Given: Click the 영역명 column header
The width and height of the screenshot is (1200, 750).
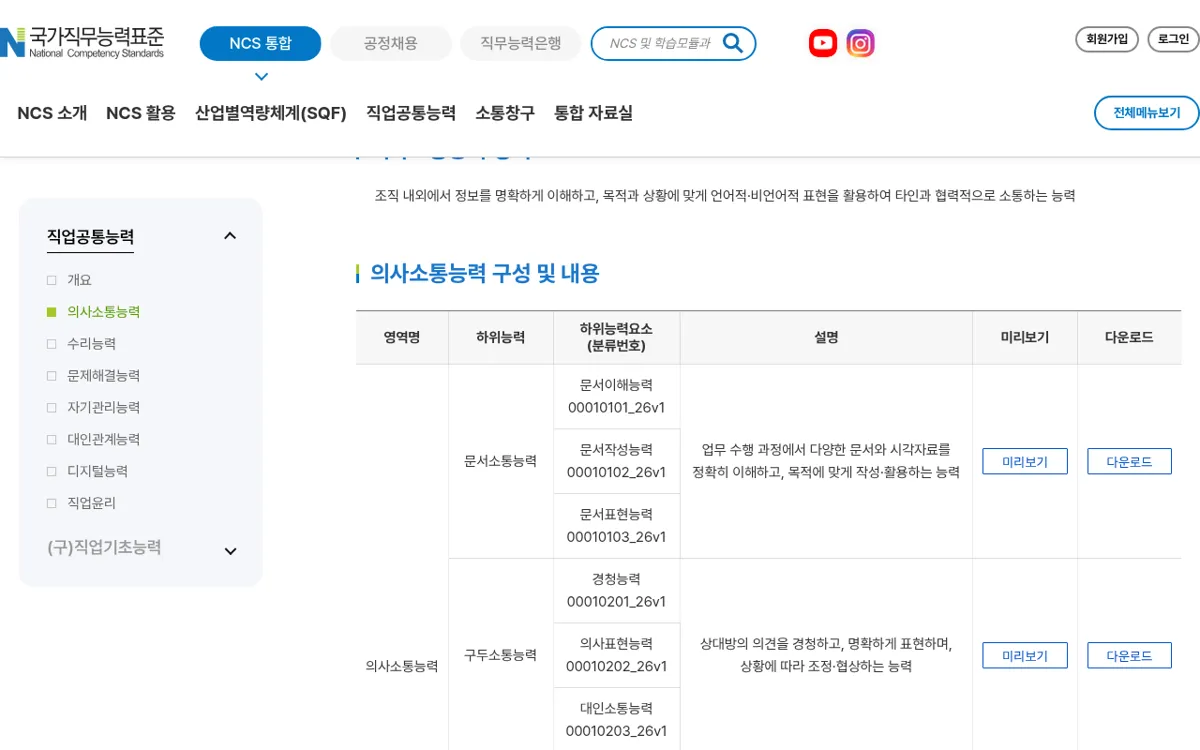Looking at the screenshot, I should pyautogui.click(x=402, y=338).
